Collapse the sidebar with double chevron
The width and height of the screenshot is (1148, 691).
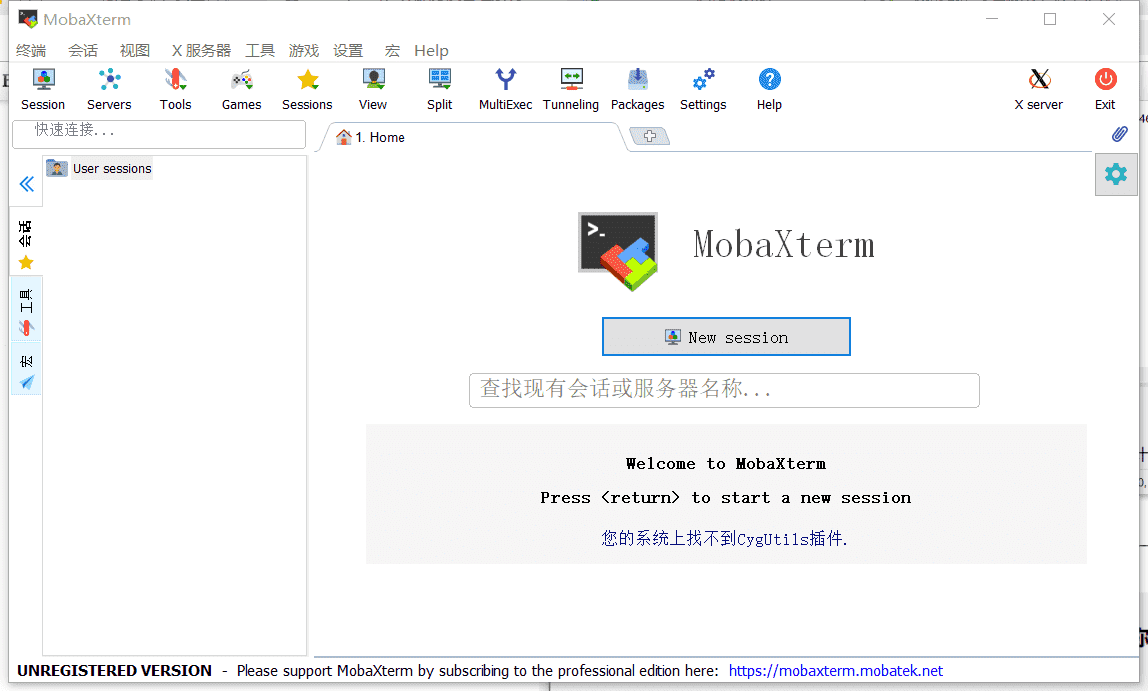point(27,184)
